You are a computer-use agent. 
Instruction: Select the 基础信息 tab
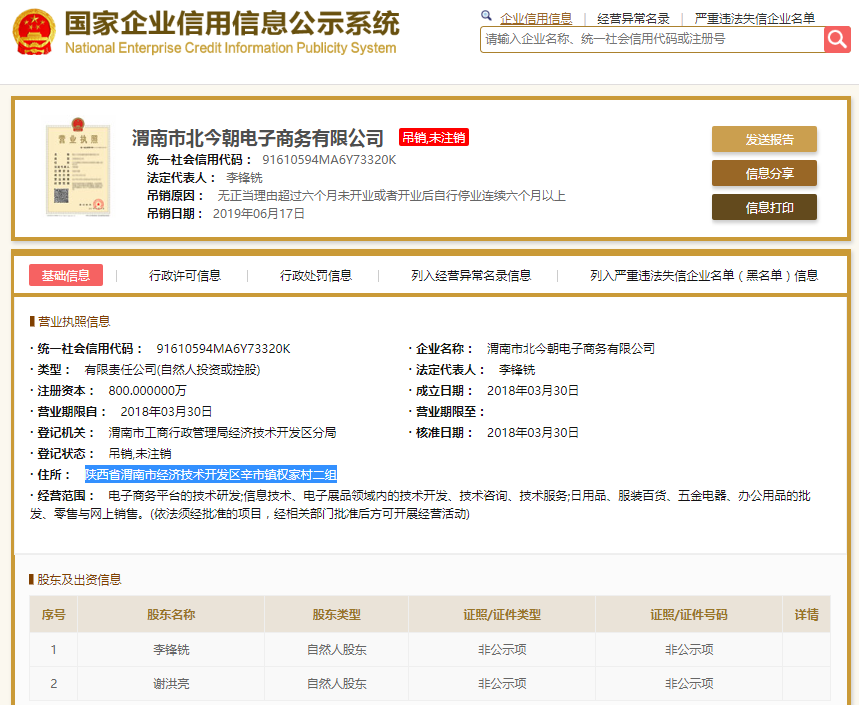(66, 274)
